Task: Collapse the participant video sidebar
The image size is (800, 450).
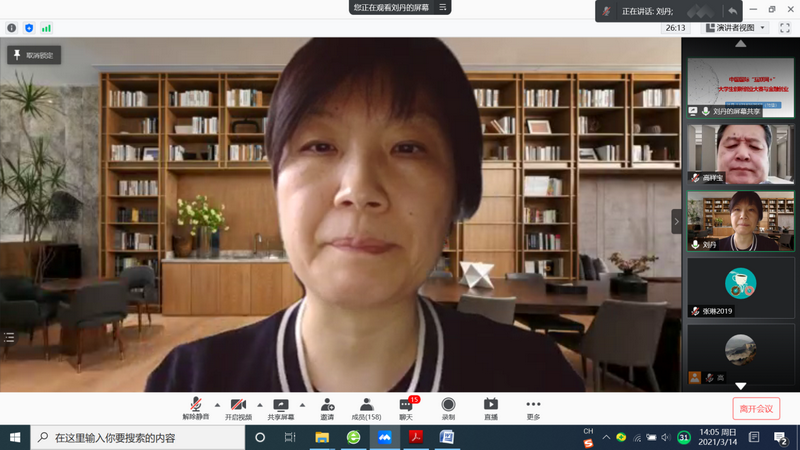Action: point(676,221)
